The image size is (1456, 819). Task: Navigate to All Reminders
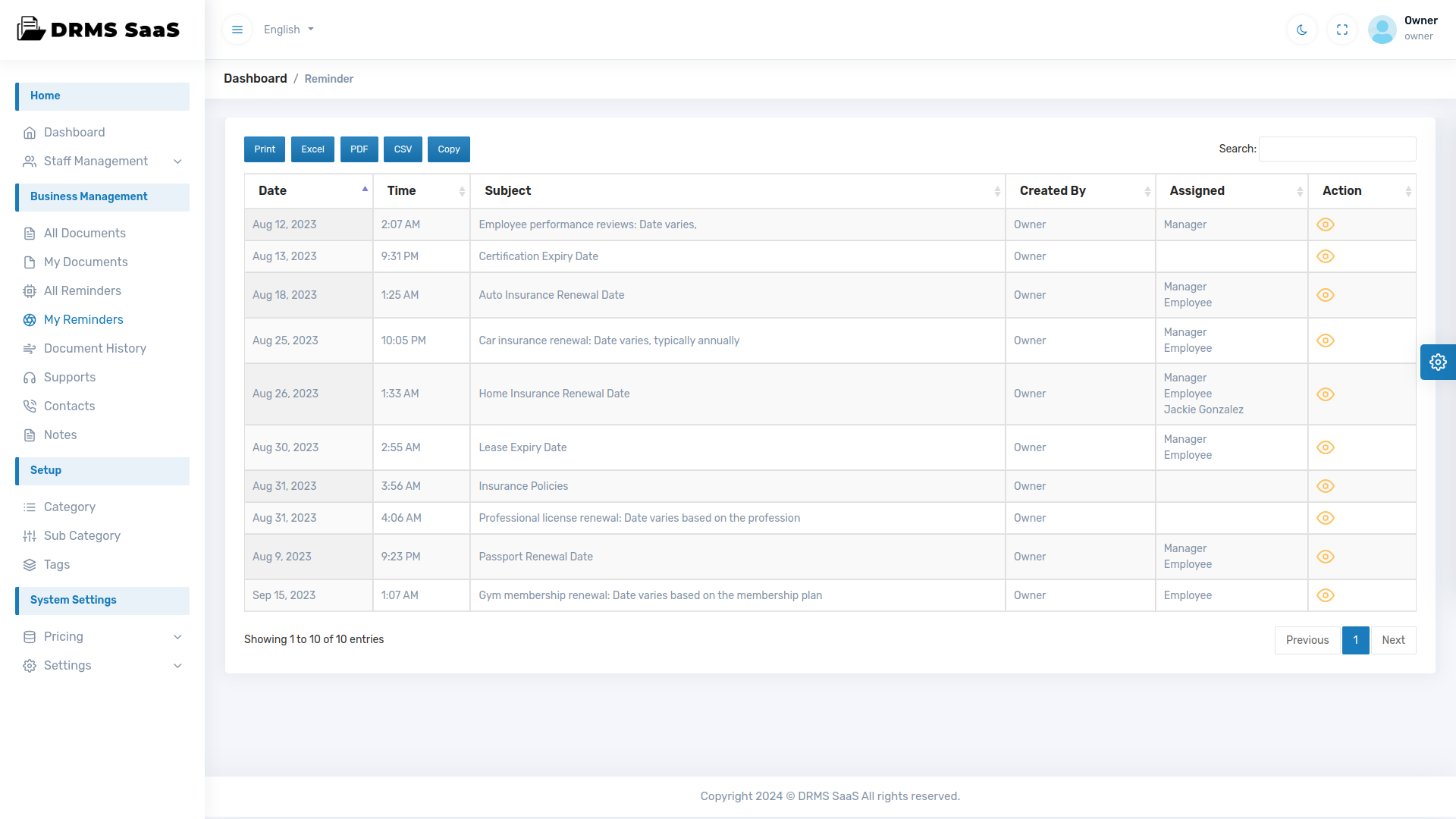(x=82, y=290)
